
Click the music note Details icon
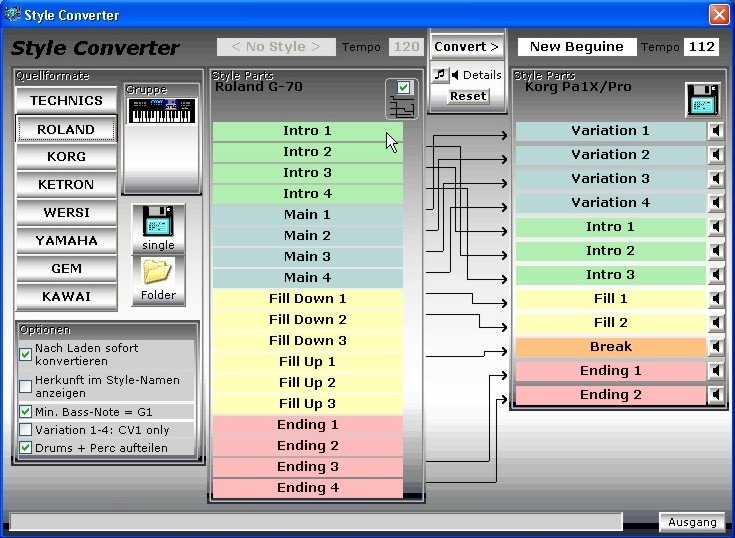[440, 75]
